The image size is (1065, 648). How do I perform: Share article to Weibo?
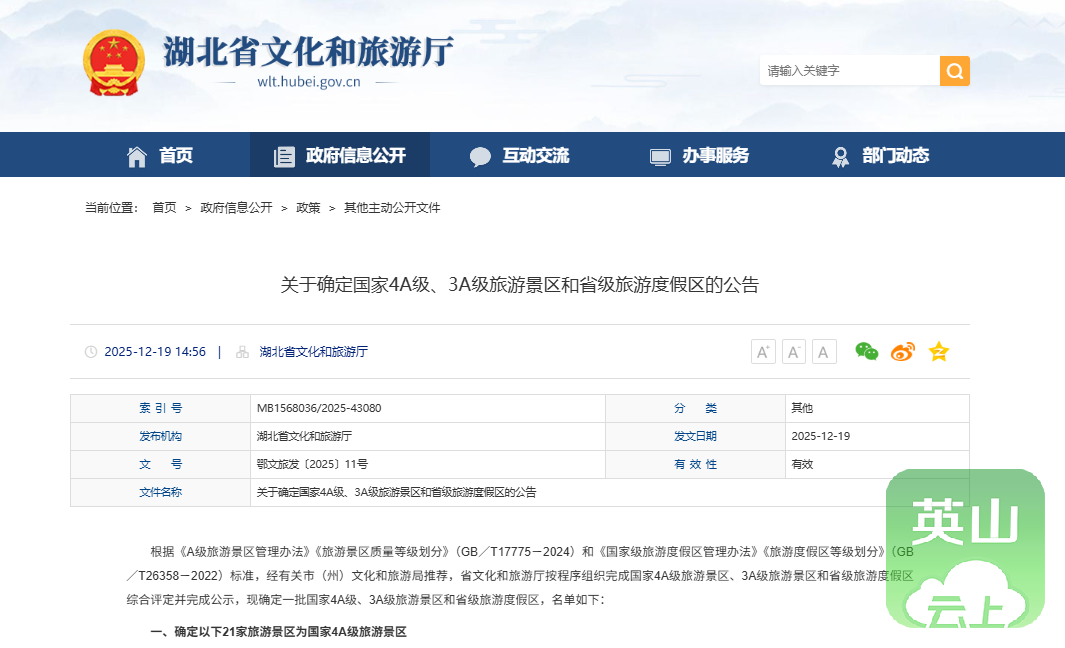coord(902,352)
